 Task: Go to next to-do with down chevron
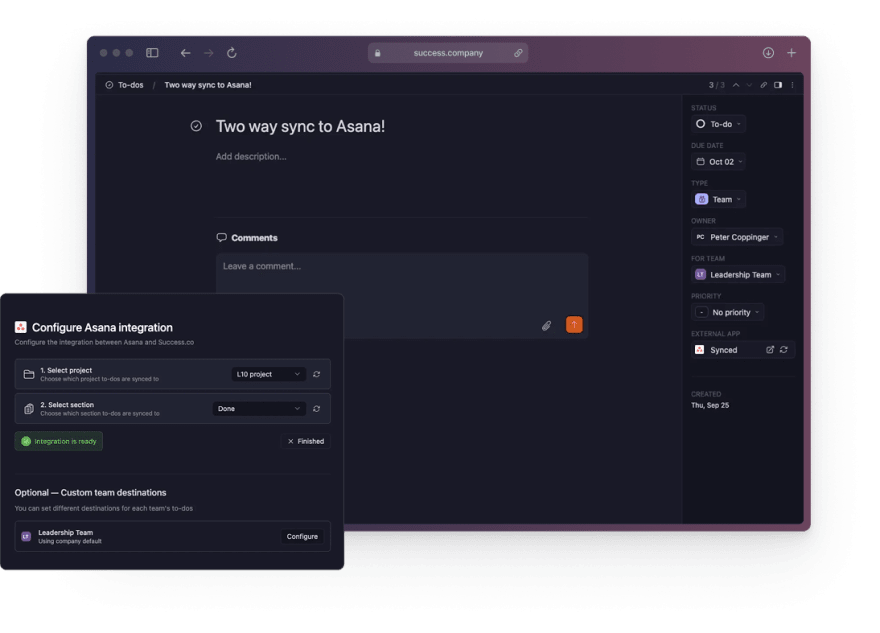pyautogui.click(x=749, y=85)
